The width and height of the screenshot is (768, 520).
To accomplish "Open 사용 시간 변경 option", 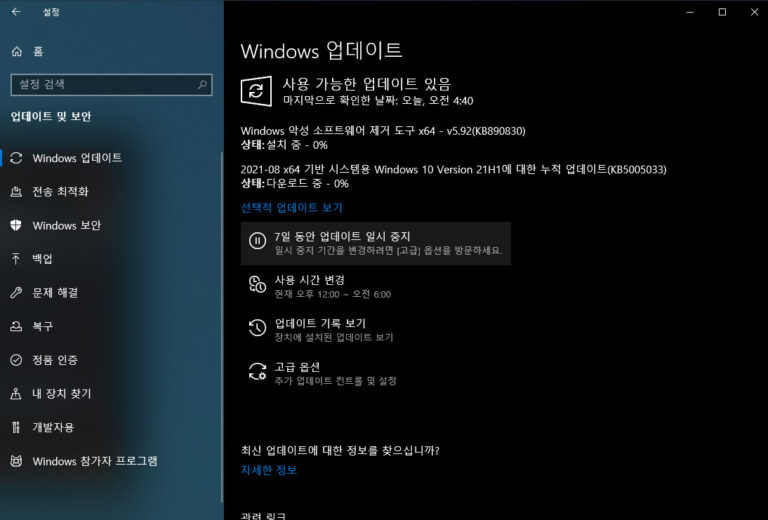I will coord(310,280).
